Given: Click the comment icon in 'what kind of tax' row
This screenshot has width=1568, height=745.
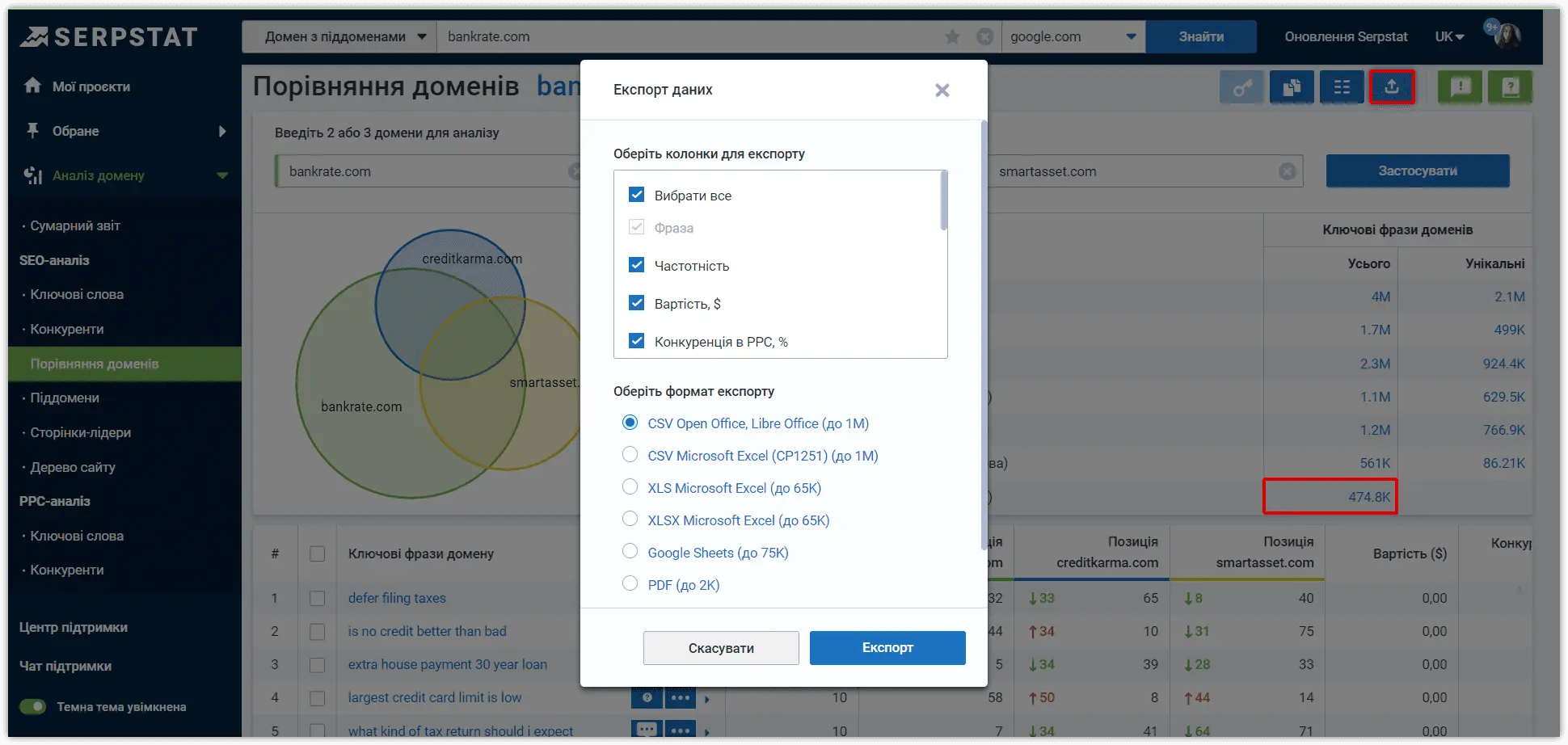Looking at the screenshot, I should [647, 730].
